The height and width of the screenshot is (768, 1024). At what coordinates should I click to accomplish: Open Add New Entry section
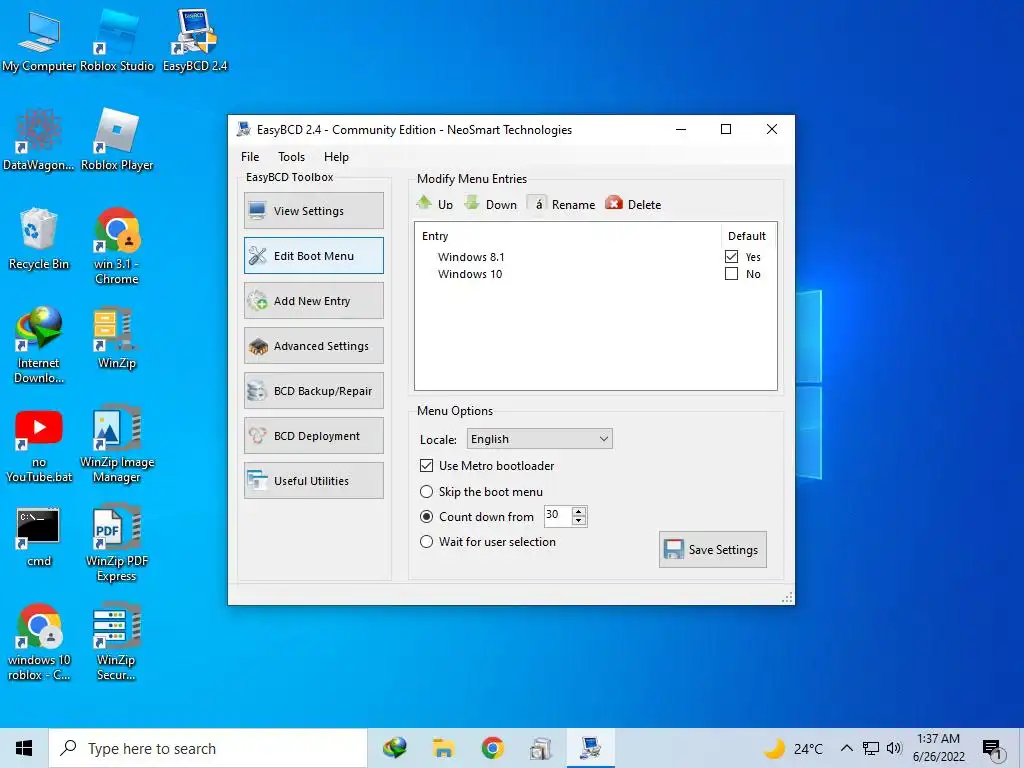tap(314, 300)
